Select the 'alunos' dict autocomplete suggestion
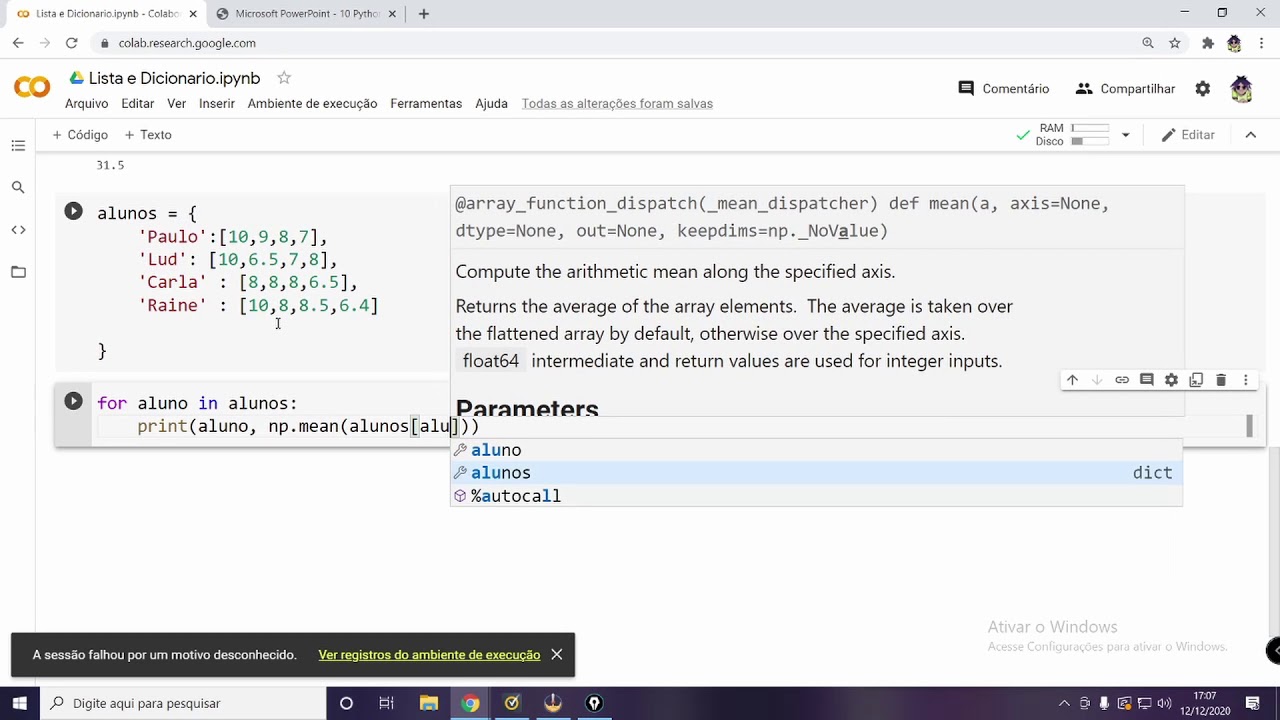This screenshot has height=720, width=1280. coord(816,473)
